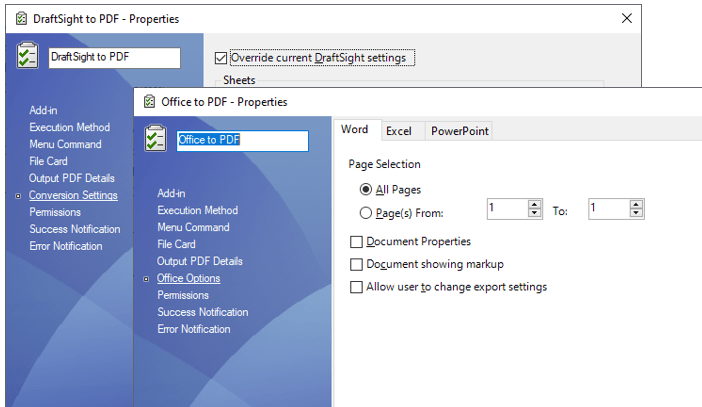The height and width of the screenshot is (407, 702).
Task: Decrease the To page value
Action: tap(636, 213)
